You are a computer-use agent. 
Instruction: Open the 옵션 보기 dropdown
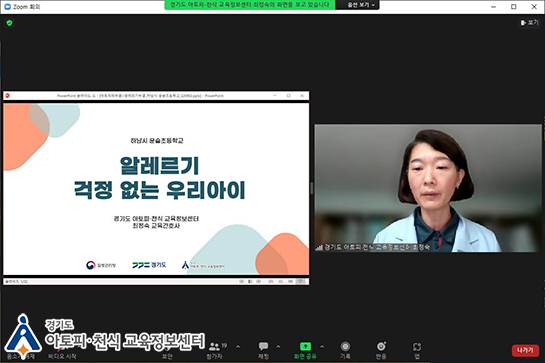click(x=360, y=5)
